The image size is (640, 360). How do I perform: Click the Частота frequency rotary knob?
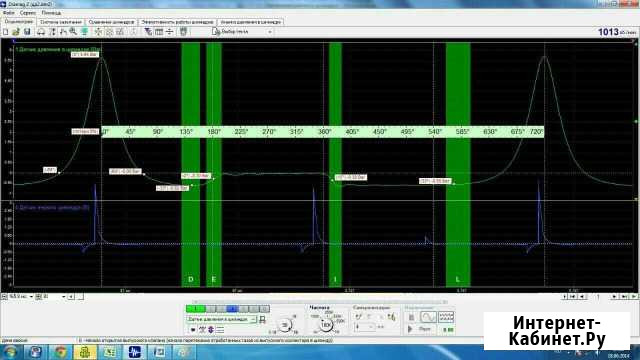tap(327, 325)
